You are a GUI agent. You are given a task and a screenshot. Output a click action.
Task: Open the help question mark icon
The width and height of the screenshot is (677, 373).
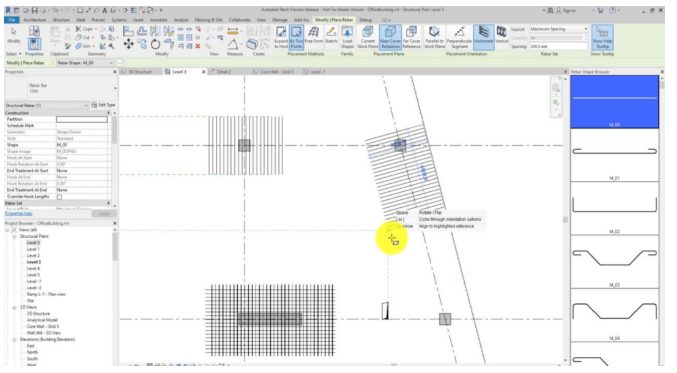pos(612,10)
